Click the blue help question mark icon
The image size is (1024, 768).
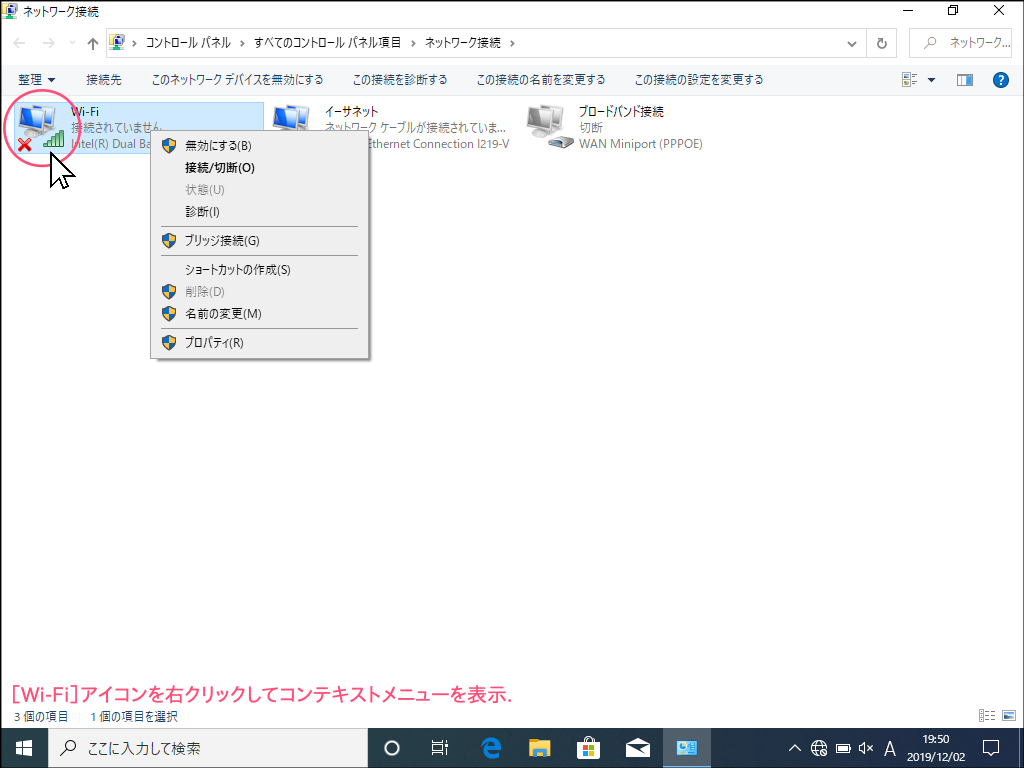[1000, 80]
